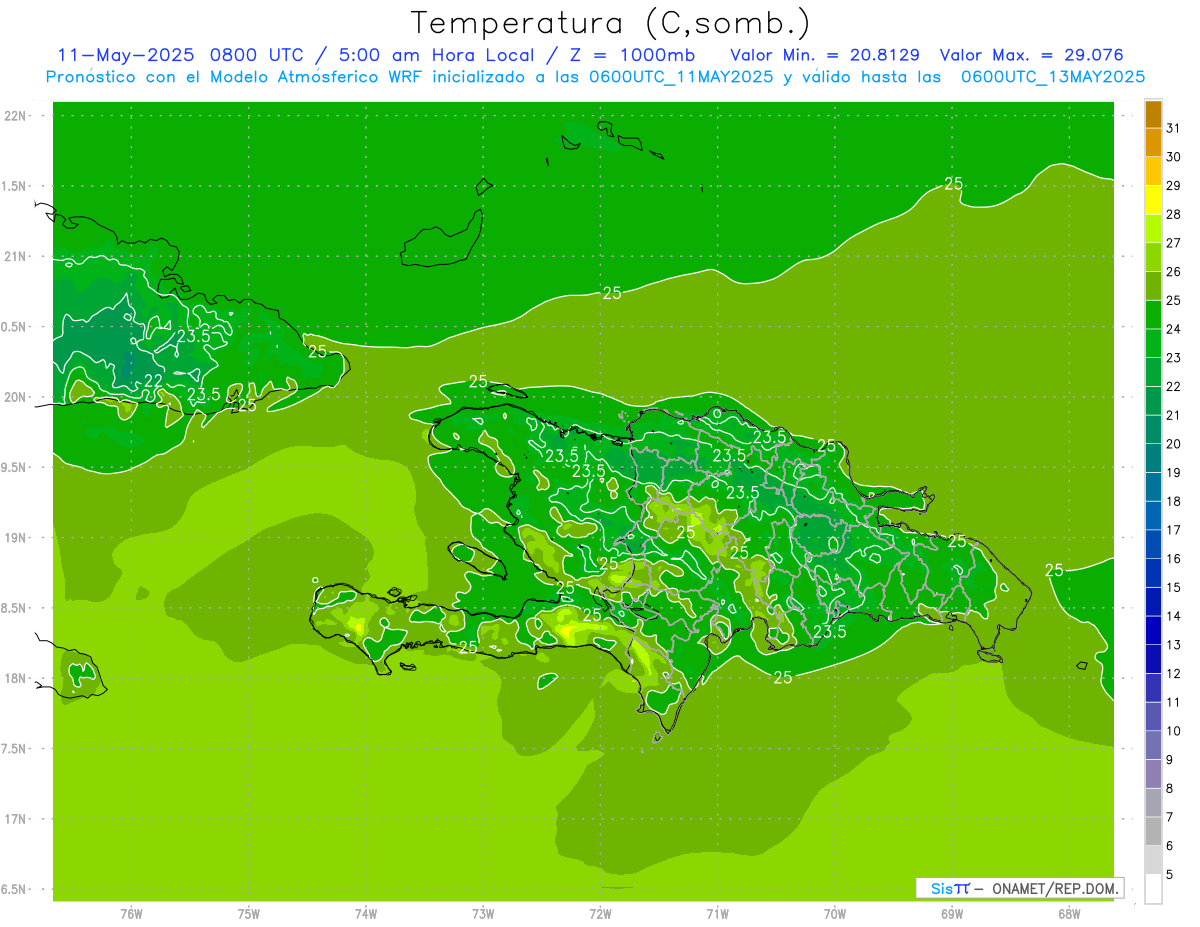This screenshot has width=1200, height=927.
Task: Click the purple swatch between 8 and 9
Action: click(1153, 774)
